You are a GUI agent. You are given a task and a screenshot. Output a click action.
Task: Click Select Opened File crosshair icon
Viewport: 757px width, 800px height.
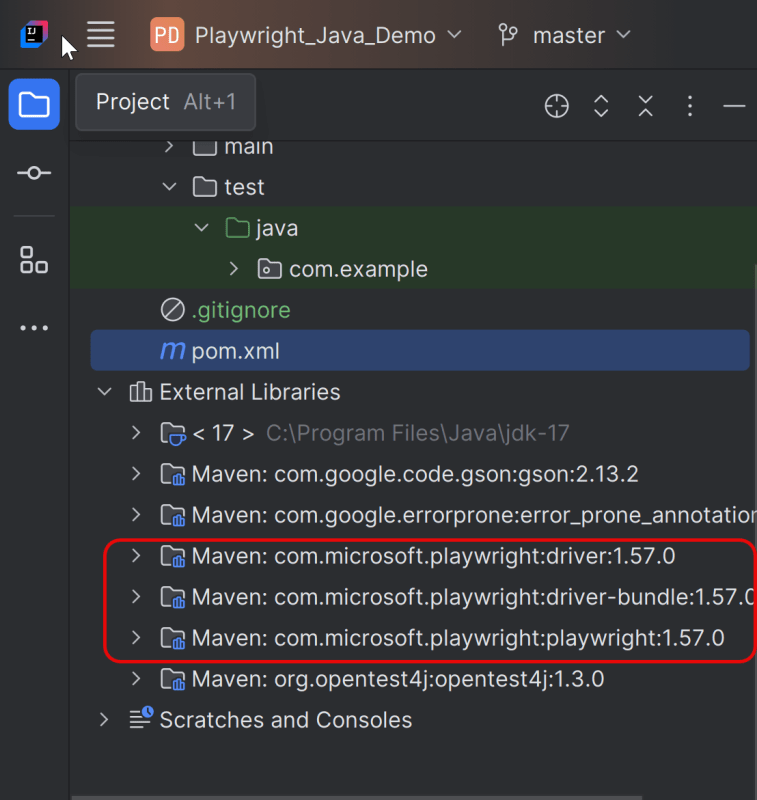(x=556, y=106)
